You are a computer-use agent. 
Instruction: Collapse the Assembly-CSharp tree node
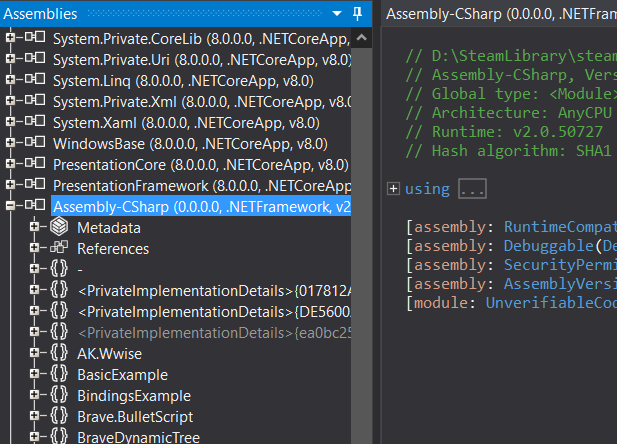click(x=9, y=206)
